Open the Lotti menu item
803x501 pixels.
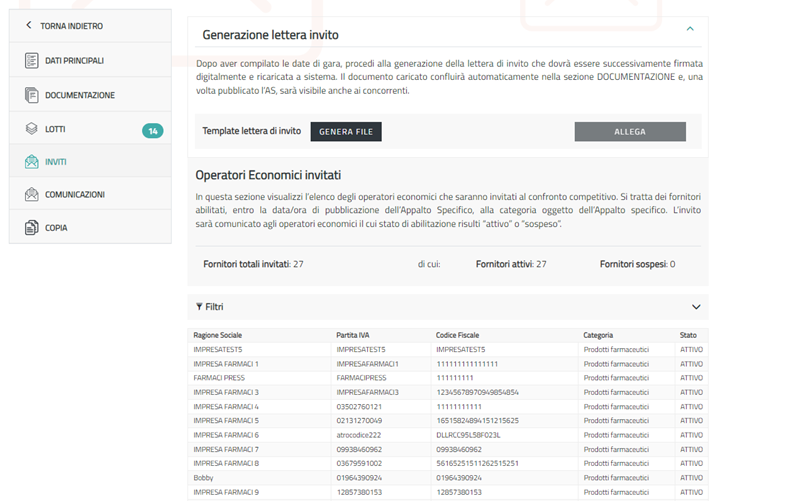[x=55, y=130]
